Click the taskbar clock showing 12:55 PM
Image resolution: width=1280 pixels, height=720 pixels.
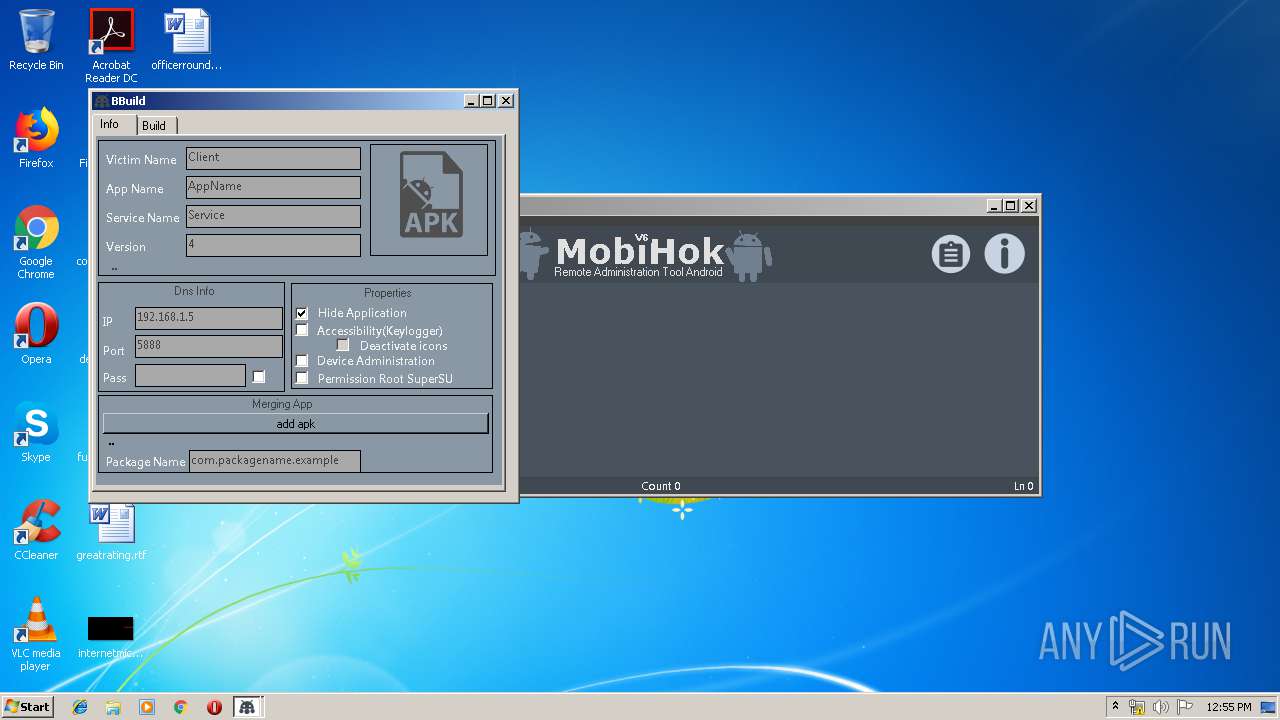click(x=1228, y=707)
